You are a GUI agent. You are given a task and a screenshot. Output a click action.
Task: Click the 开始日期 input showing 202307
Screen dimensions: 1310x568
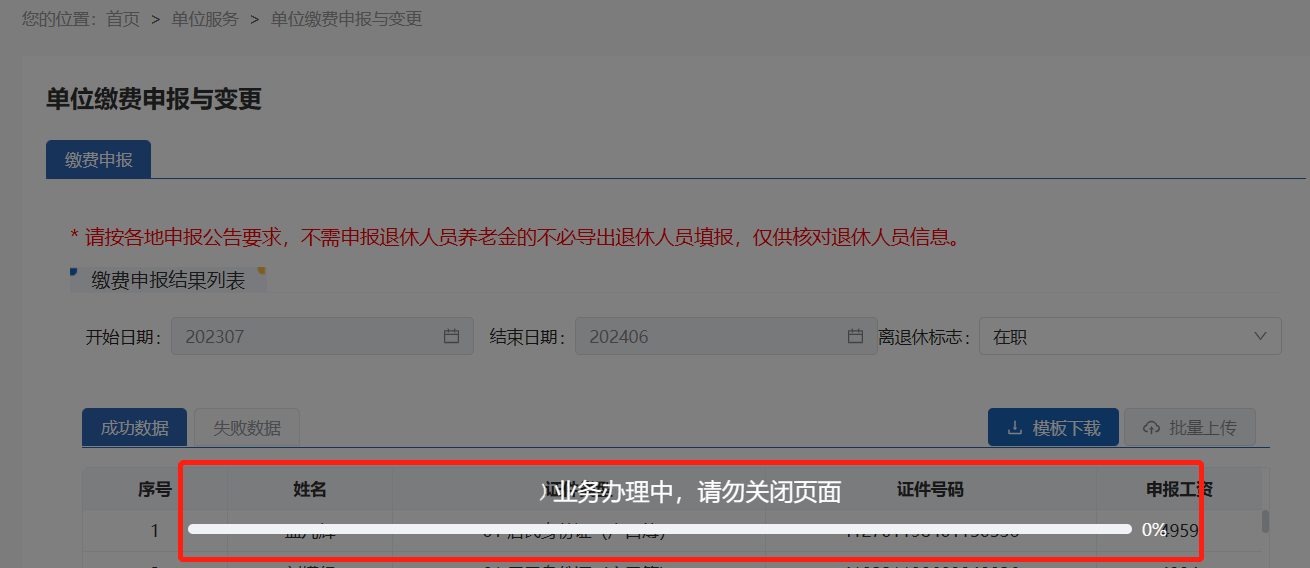322,337
